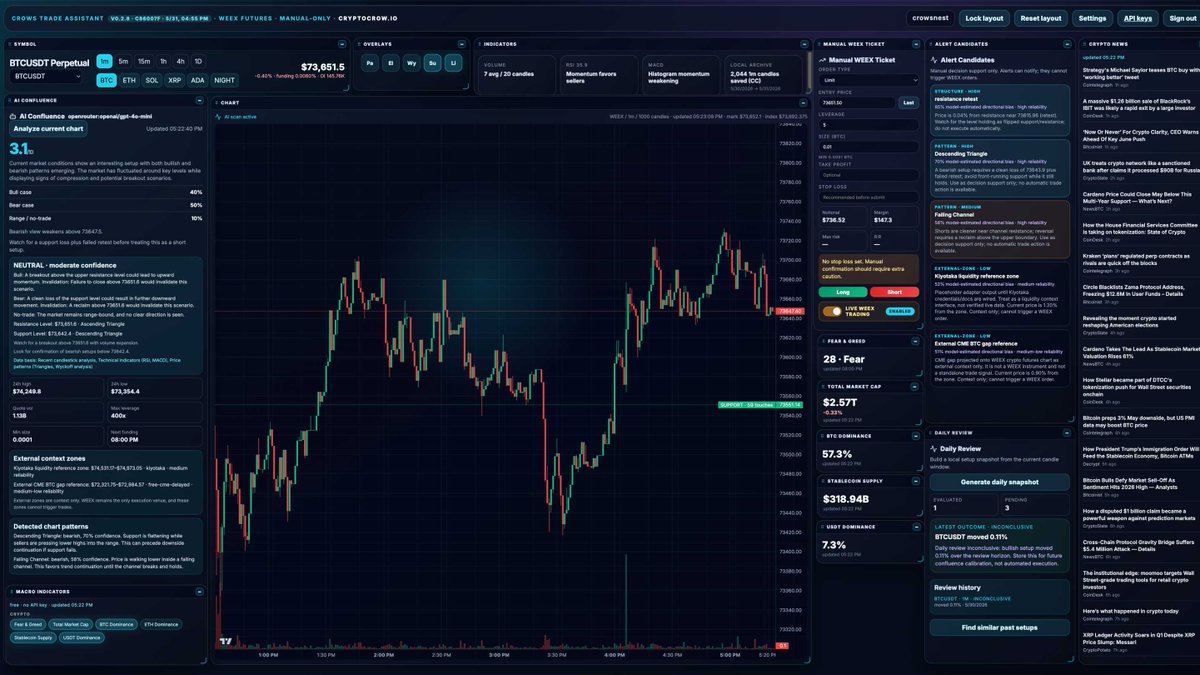Click the Daily Review calendar icon
The width and height of the screenshot is (1200, 675).
(935, 449)
